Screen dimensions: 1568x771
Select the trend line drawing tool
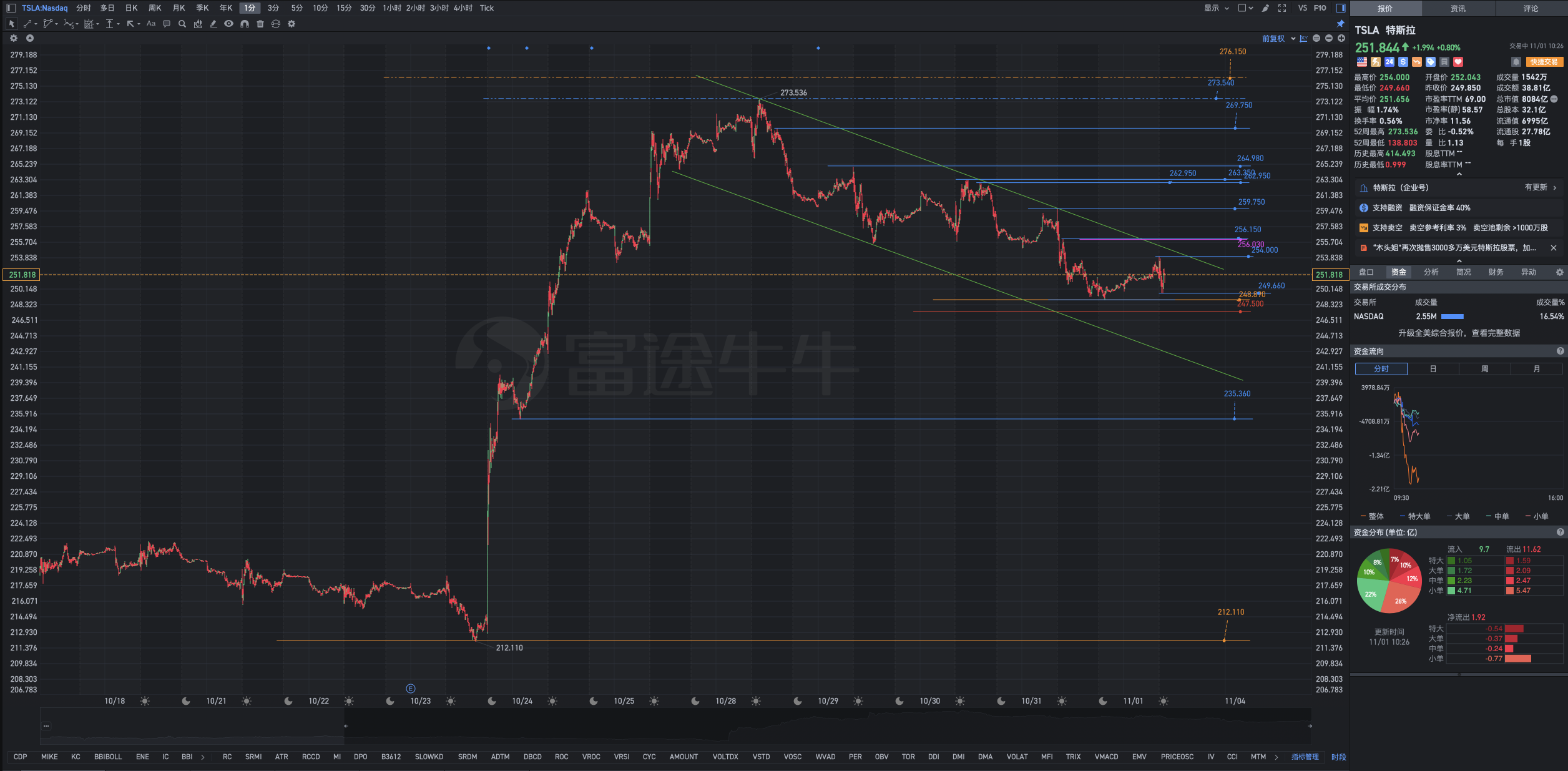point(27,24)
